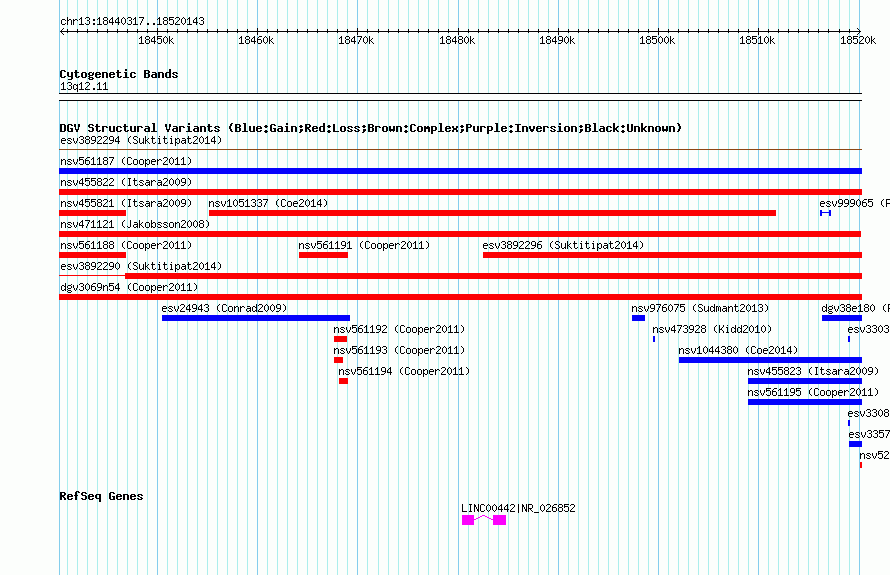Open the nsv1051337 (Coe2014) variant label
890x575 pixels.
coord(268,203)
